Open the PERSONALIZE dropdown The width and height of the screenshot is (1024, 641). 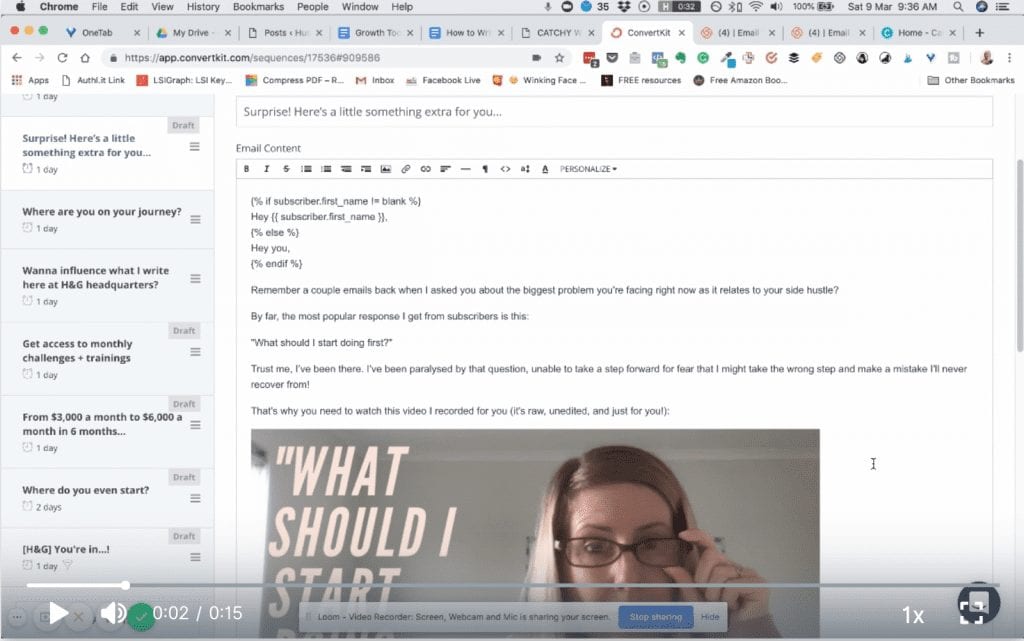[588, 169]
